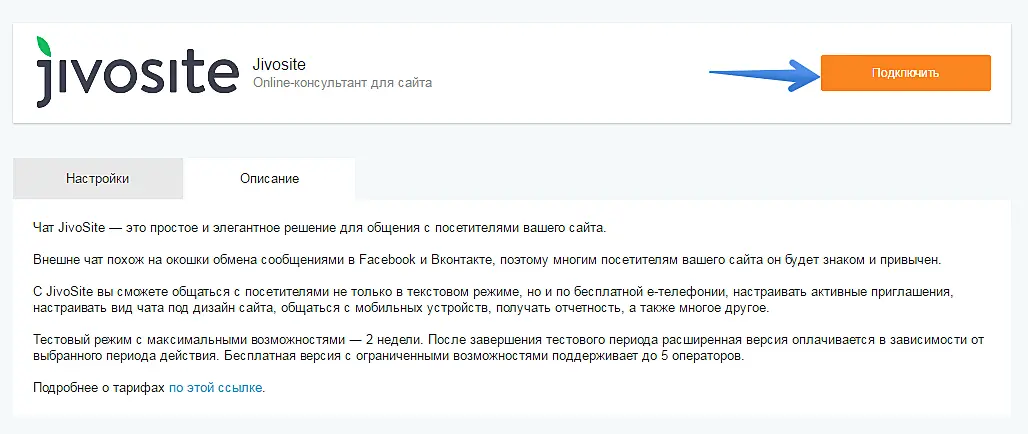Viewport: 1028px width, 434px height.
Task: Open the 'по этой ссылке' tariffs link
Action: pos(216,387)
